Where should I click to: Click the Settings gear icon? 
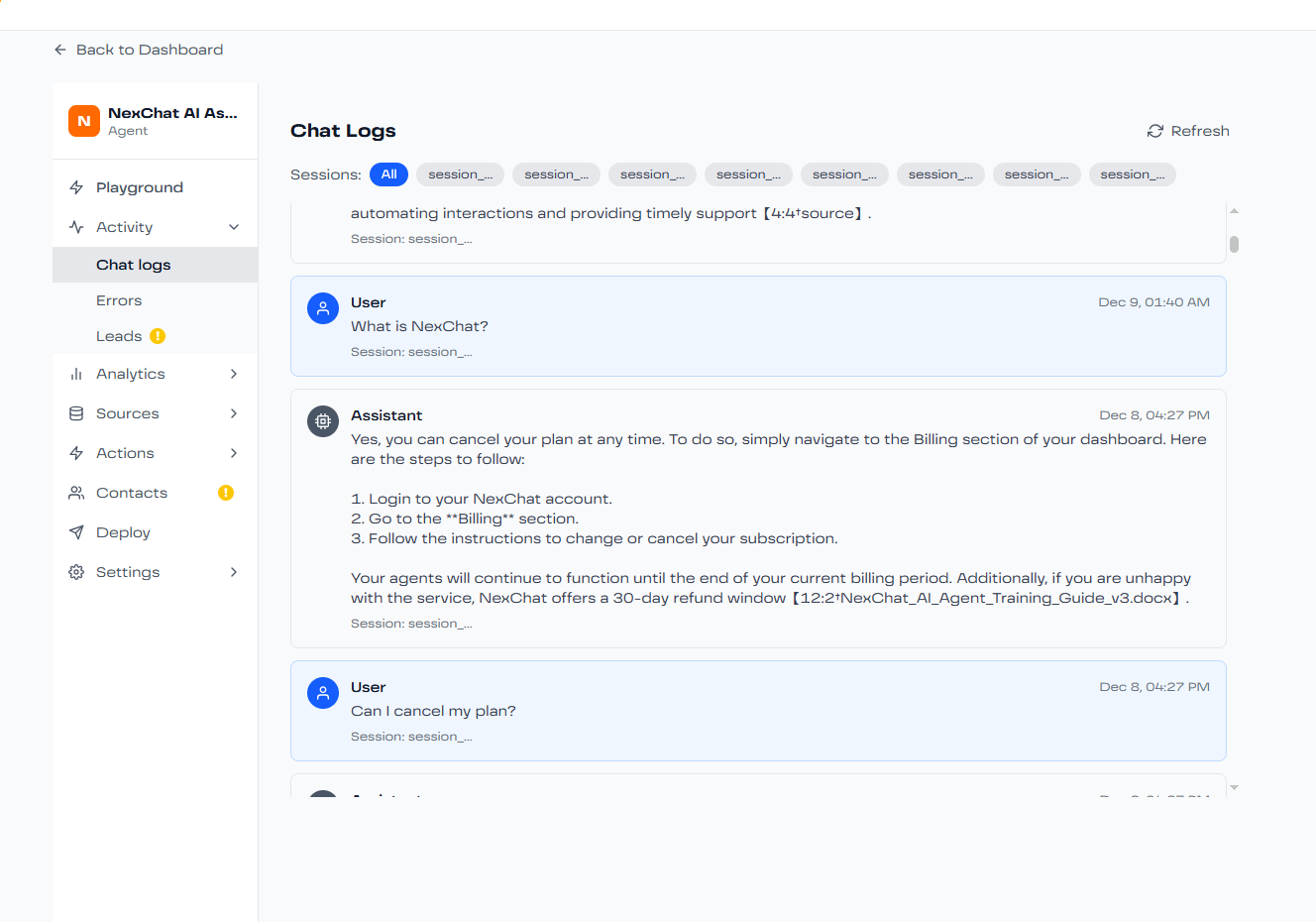pos(76,572)
